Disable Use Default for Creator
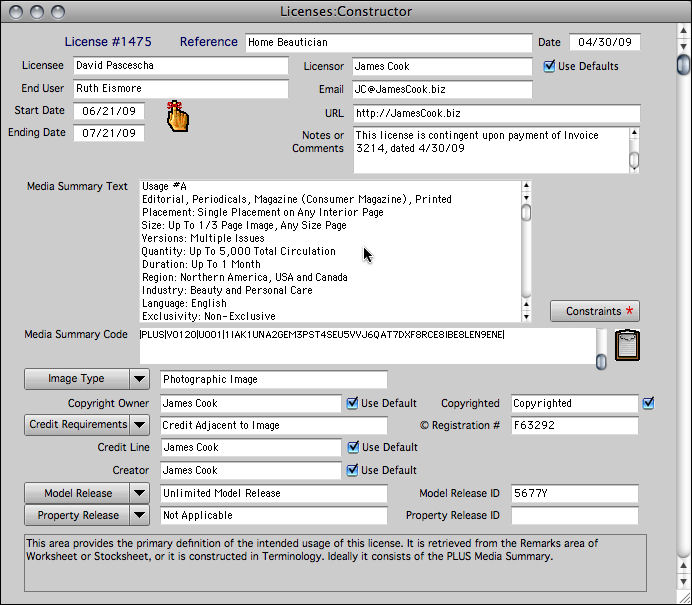Image resolution: width=692 pixels, height=605 pixels. pyautogui.click(x=352, y=470)
